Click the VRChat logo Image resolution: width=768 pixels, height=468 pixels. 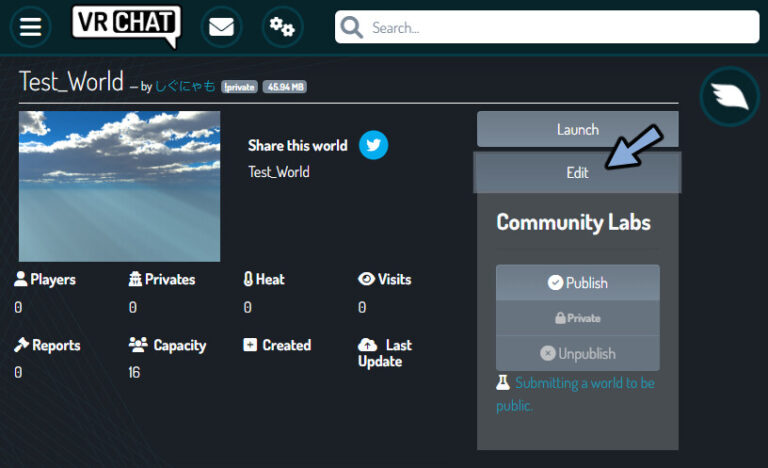(x=126, y=26)
